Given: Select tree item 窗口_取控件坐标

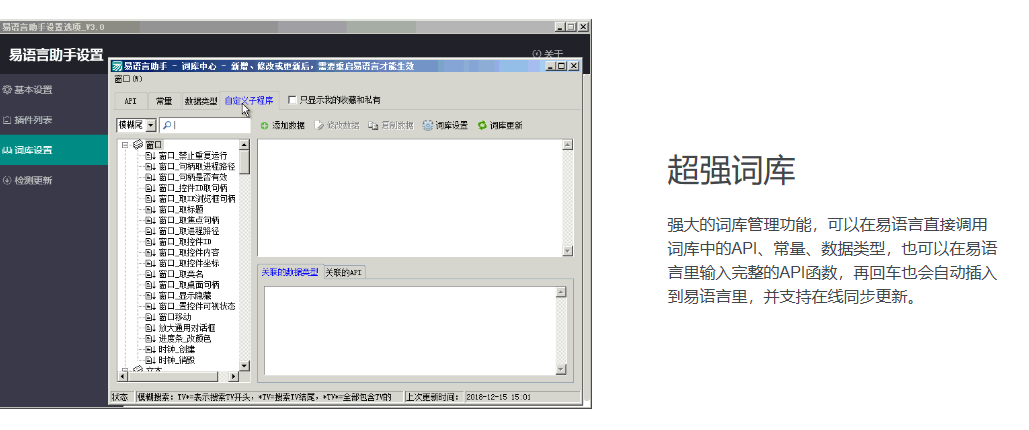Looking at the screenshot, I should tap(188, 263).
